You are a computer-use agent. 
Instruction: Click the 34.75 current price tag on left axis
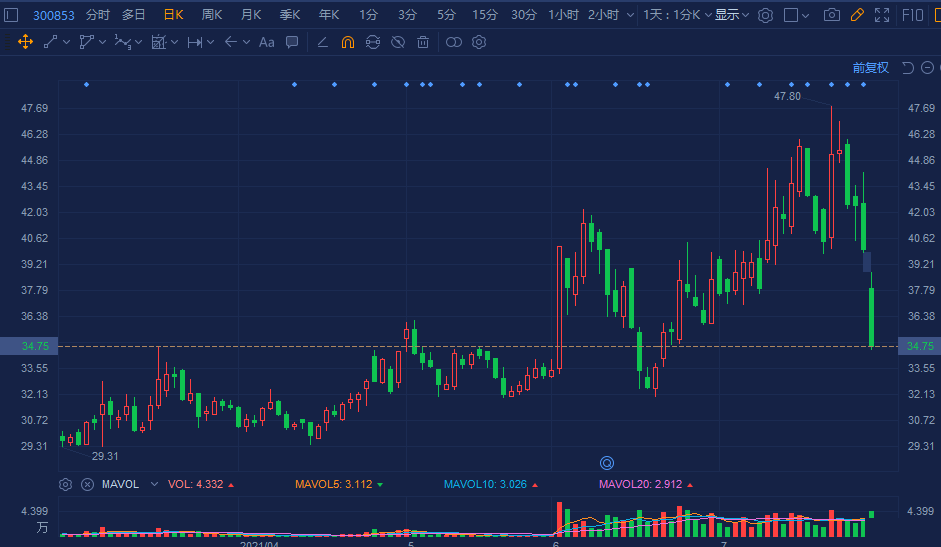(x=29, y=346)
